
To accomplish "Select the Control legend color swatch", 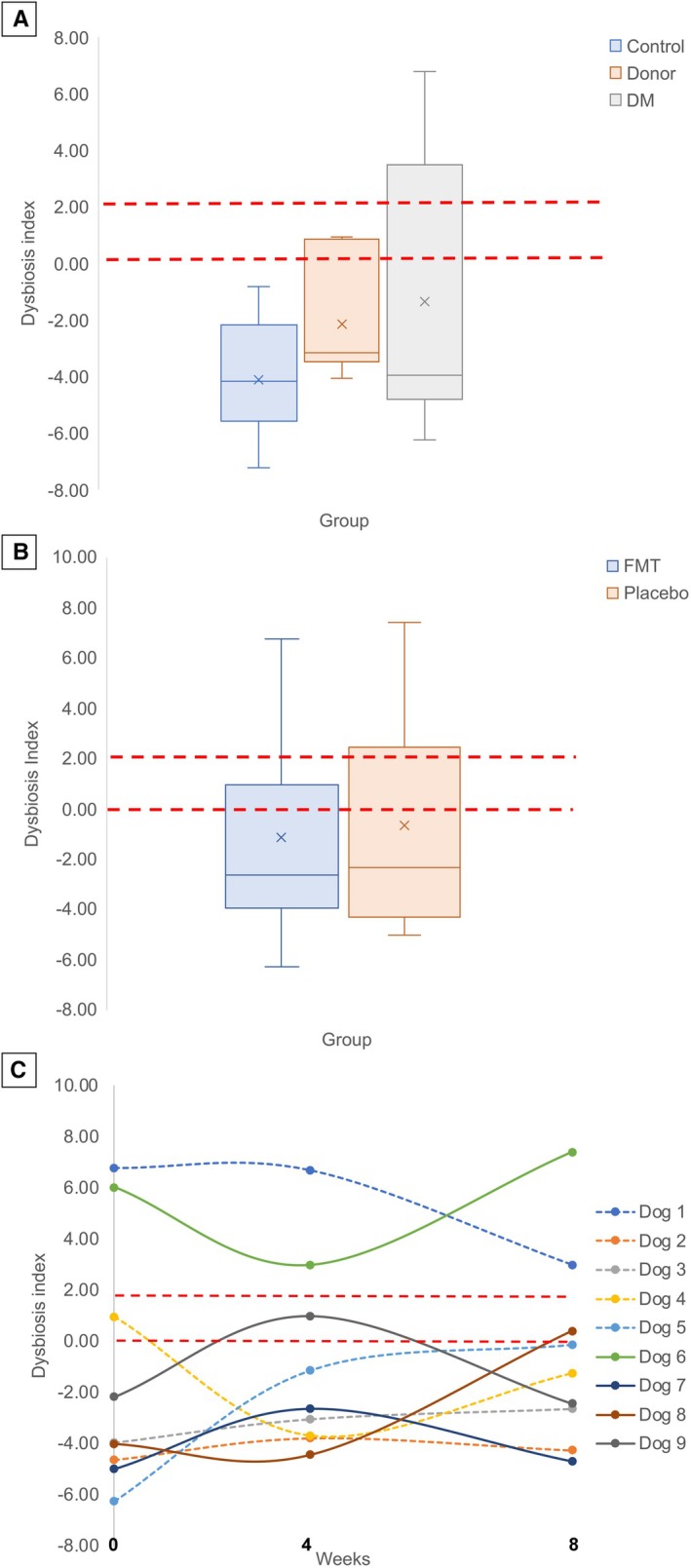I will click(x=616, y=46).
